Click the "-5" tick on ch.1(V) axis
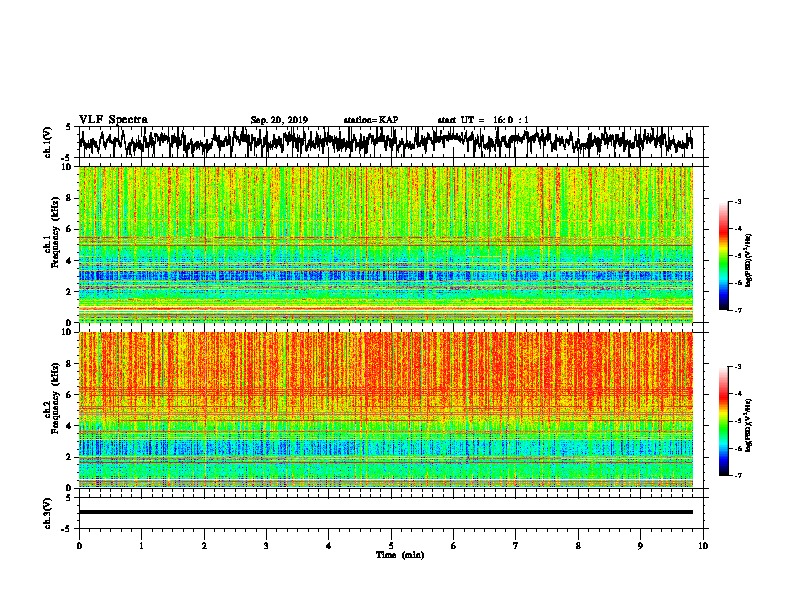This screenshot has width=792, height=612. coord(67,158)
